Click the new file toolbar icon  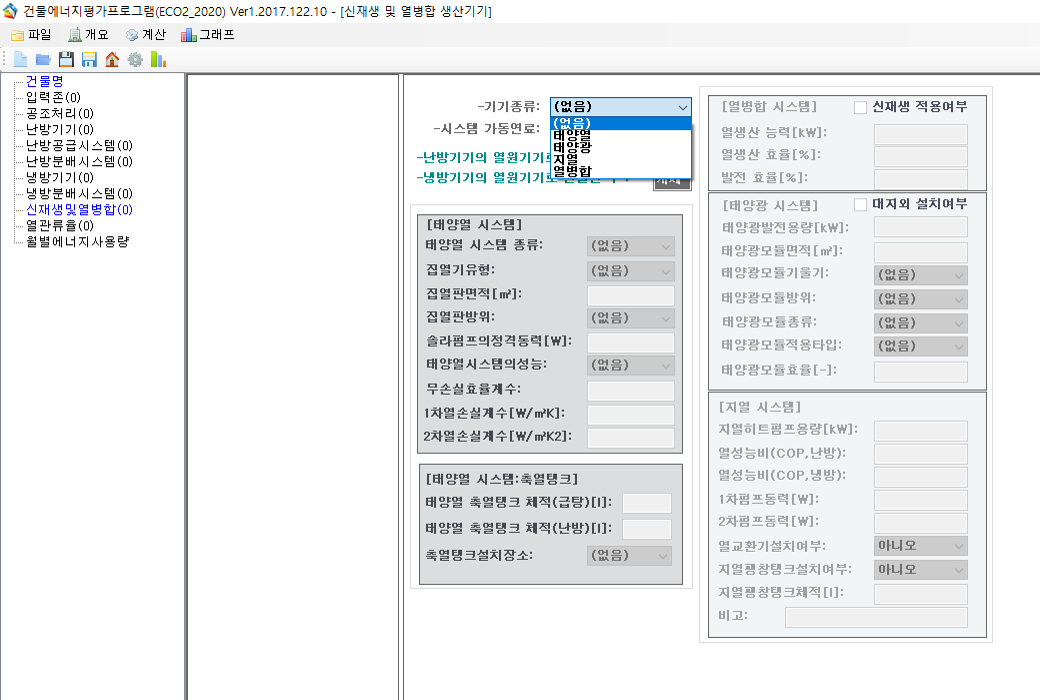coord(20,60)
